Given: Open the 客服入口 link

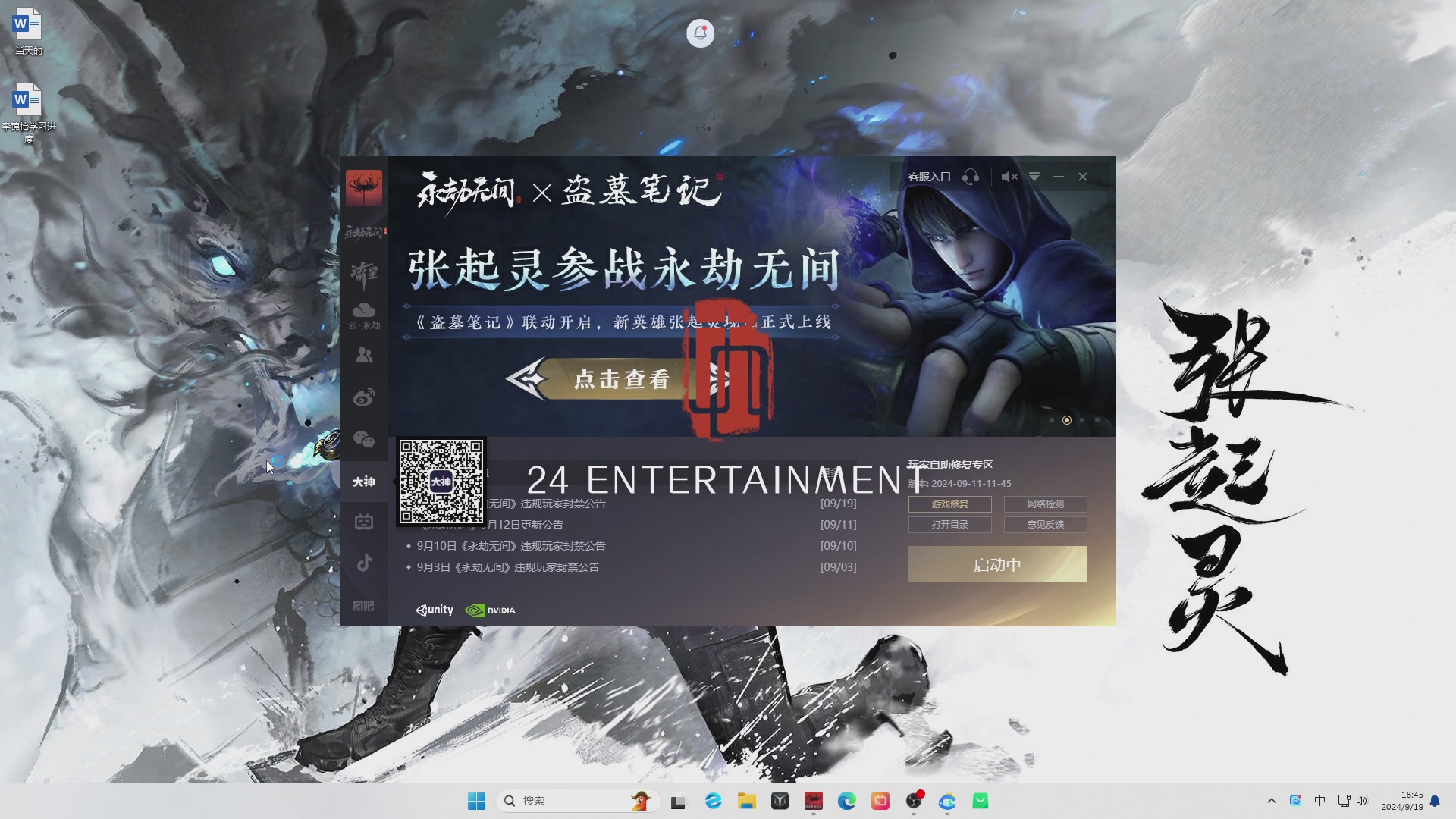Looking at the screenshot, I should point(929,177).
